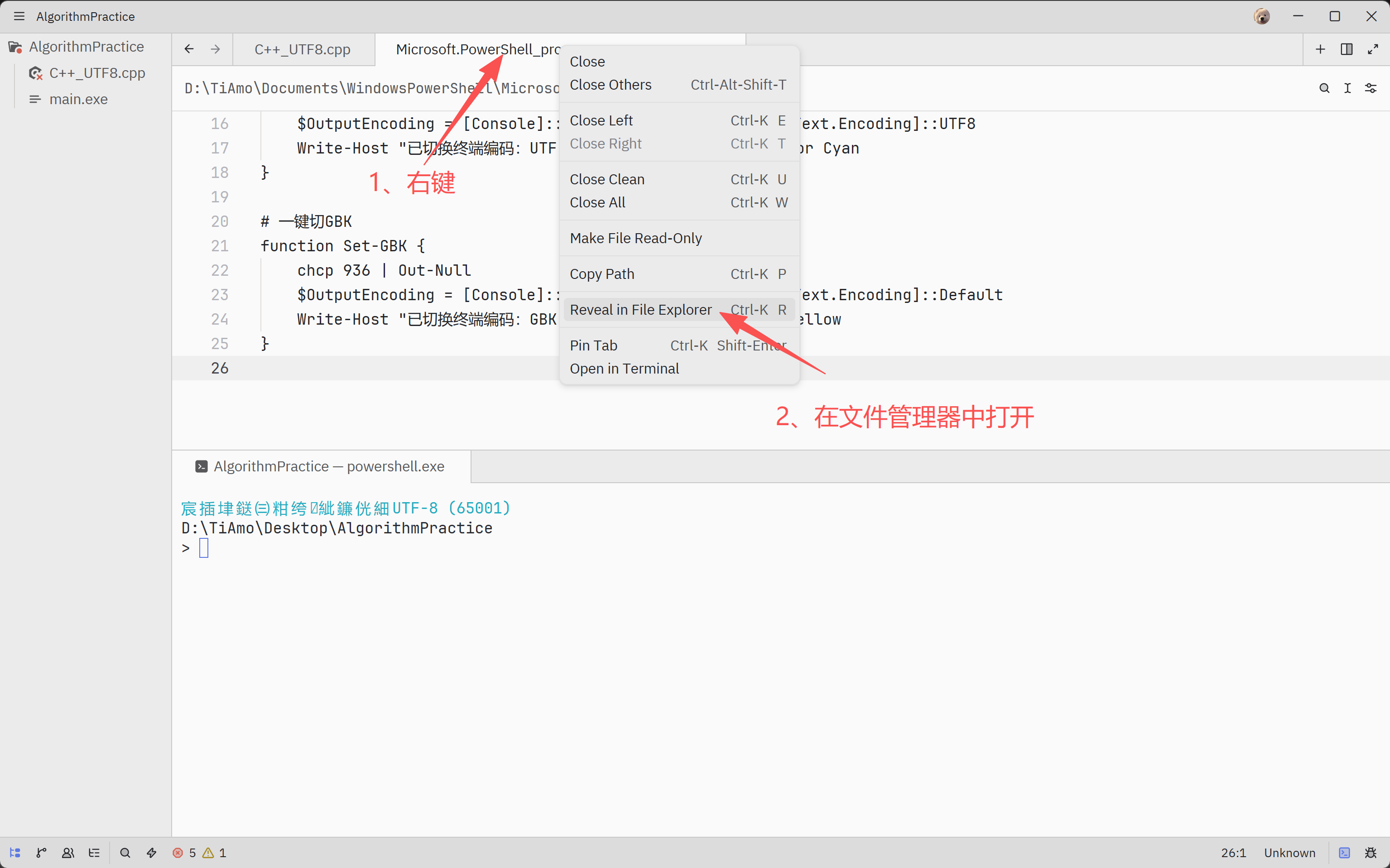Screen dimensions: 1390x868
Task: Click line 26 in editor
Action: pos(781,368)
